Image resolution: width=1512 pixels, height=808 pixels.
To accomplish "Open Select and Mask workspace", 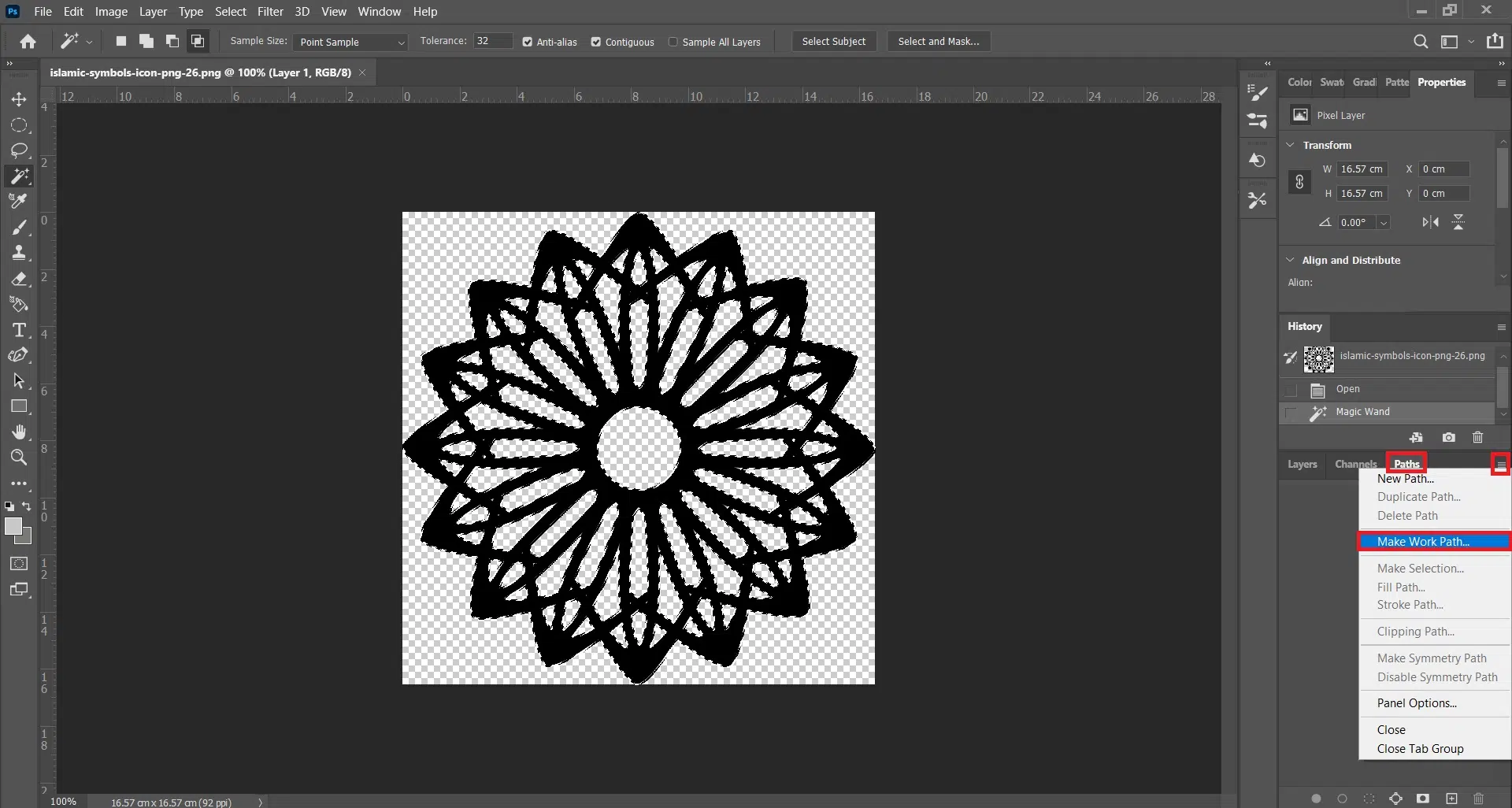I will coord(938,42).
